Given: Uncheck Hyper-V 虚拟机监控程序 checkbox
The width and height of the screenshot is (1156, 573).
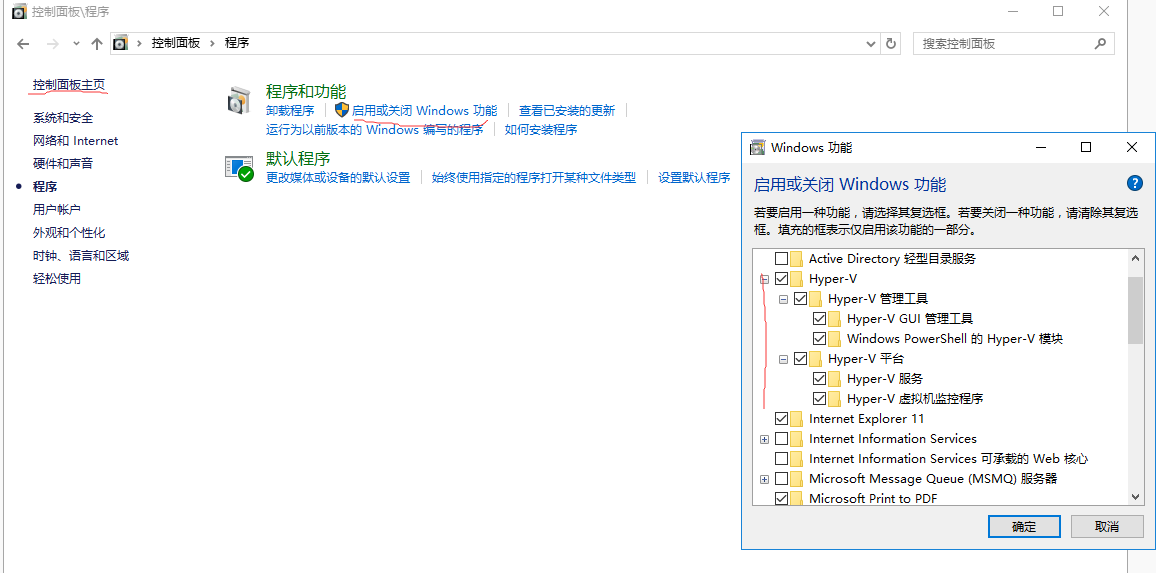Looking at the screenshot, I should click(819, 399).
